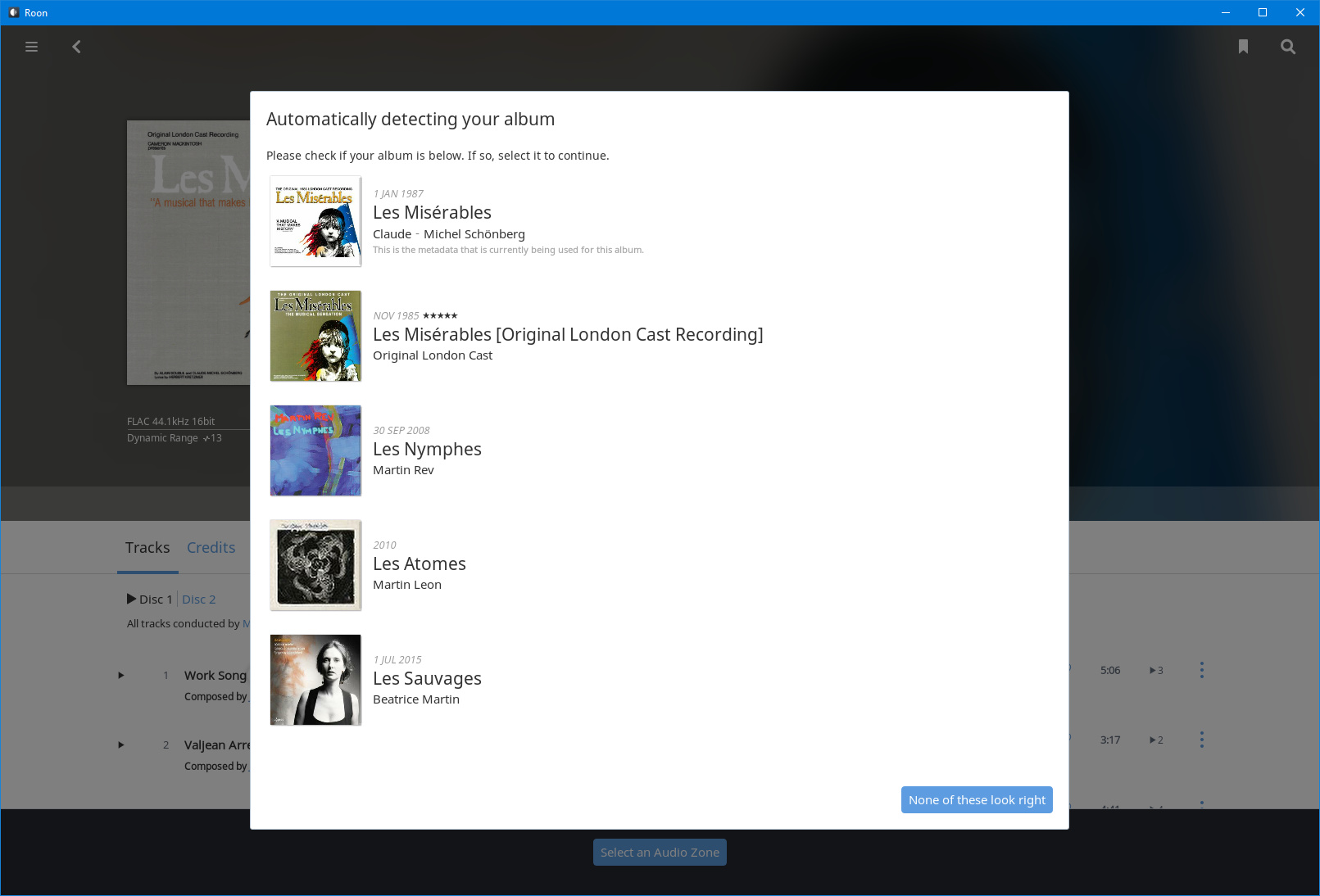Click artist Martin Rev
The height and width of the screenshot is (896, 1320).
[x=403, y=470]
